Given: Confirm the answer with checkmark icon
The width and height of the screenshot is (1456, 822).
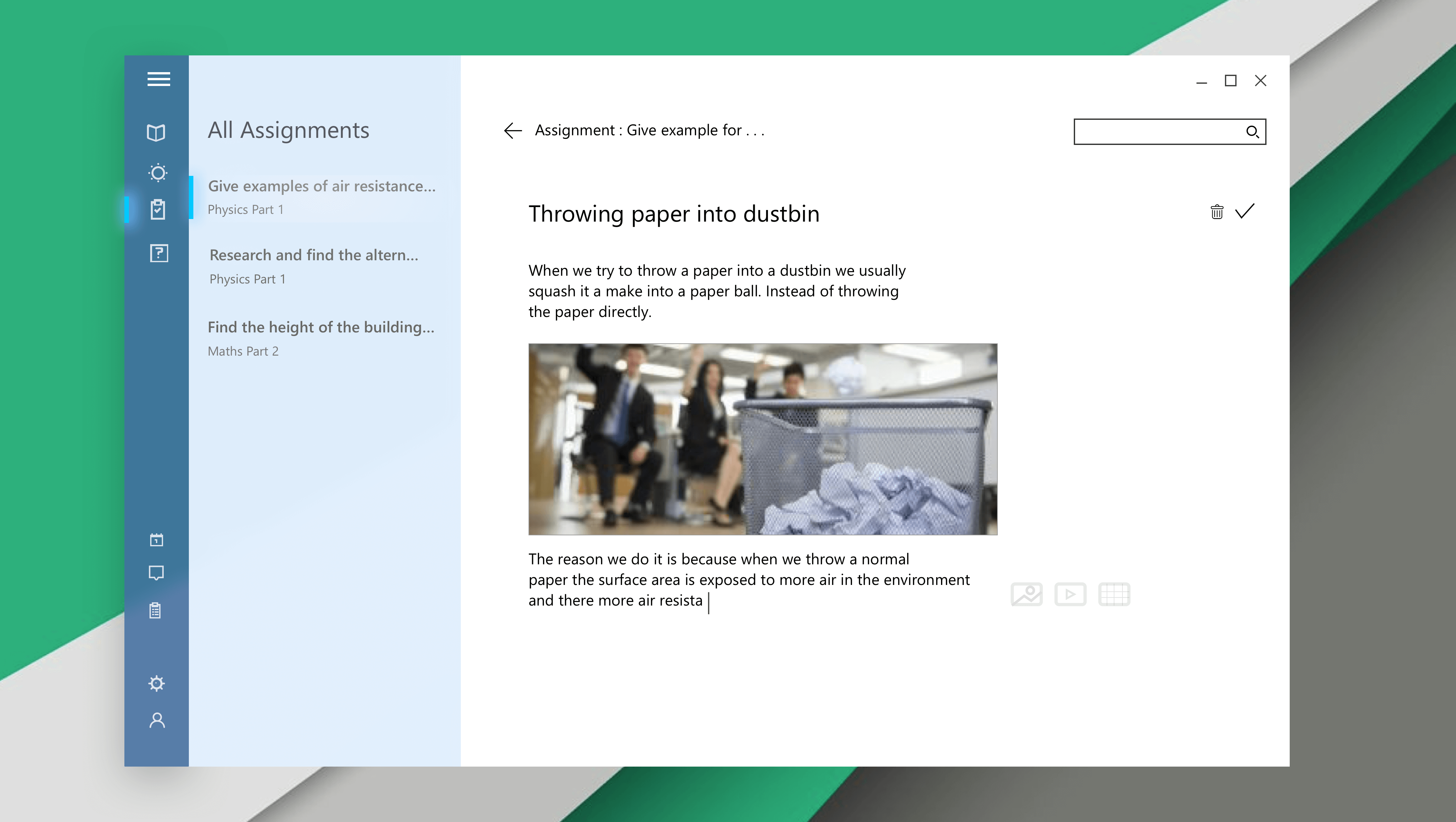Looking at the screenshot, I should [x=1245, y=211].
